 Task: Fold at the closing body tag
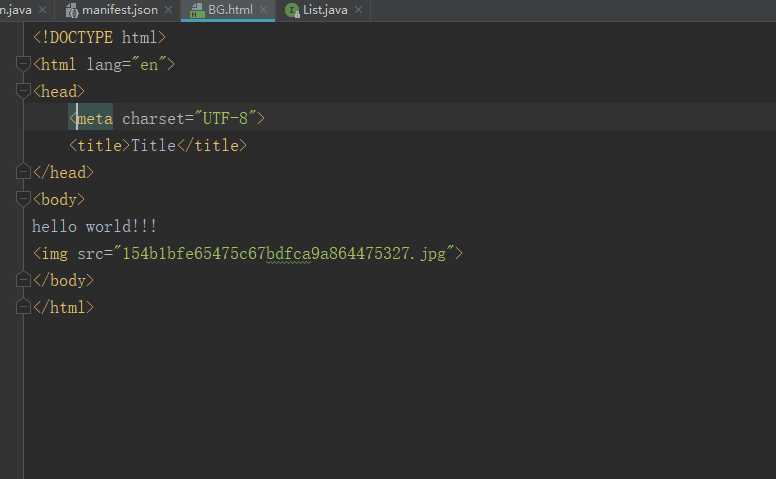pyautogui.click(x=23, y=280)
